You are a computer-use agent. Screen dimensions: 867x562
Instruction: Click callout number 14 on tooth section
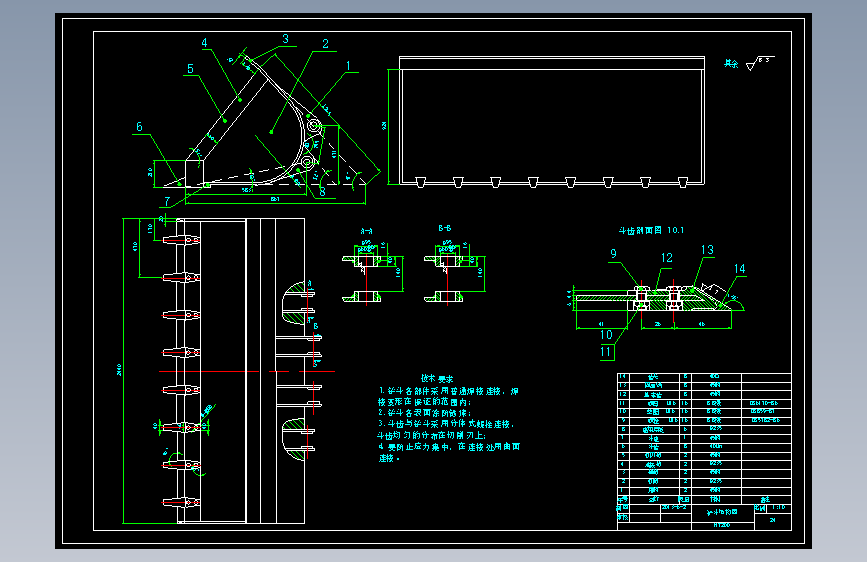[x=739, y=269]
